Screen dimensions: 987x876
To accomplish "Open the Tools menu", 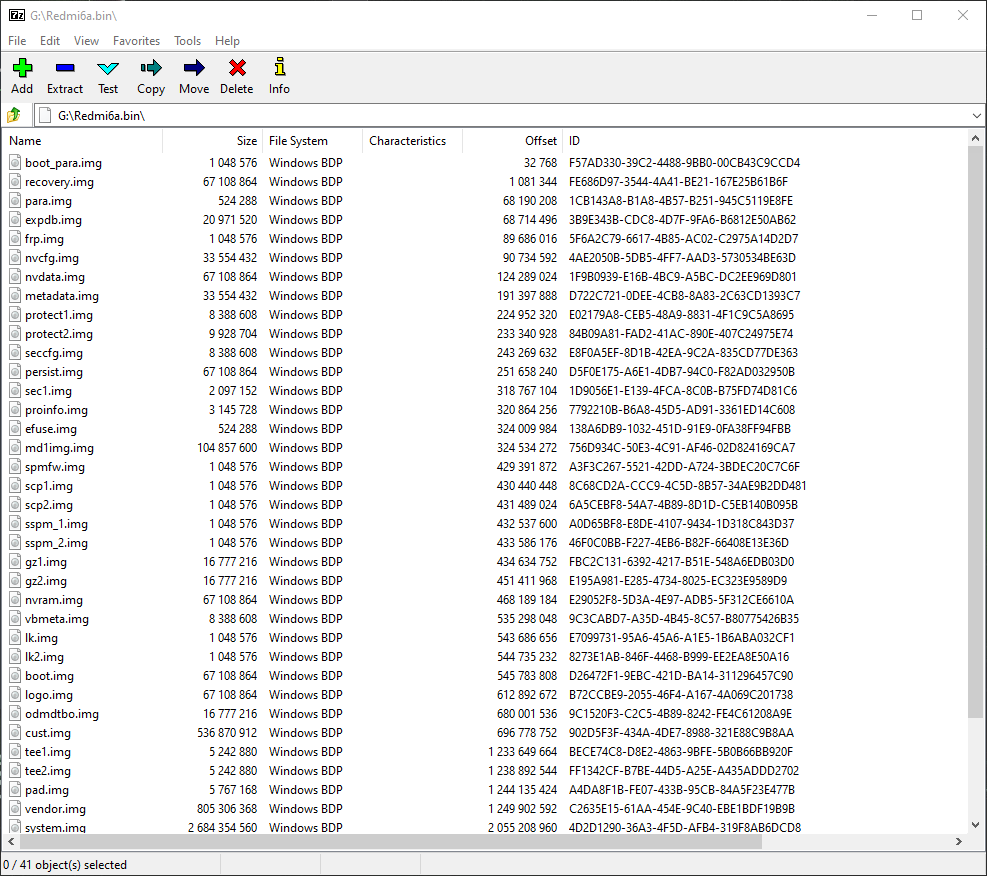I will tap(188, 41).
